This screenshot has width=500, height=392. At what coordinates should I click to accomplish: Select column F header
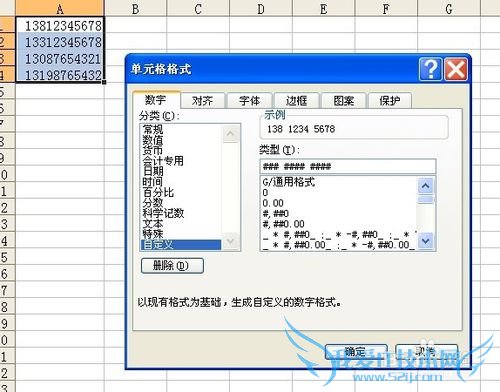pyautogui.click(x=386, y=8)
